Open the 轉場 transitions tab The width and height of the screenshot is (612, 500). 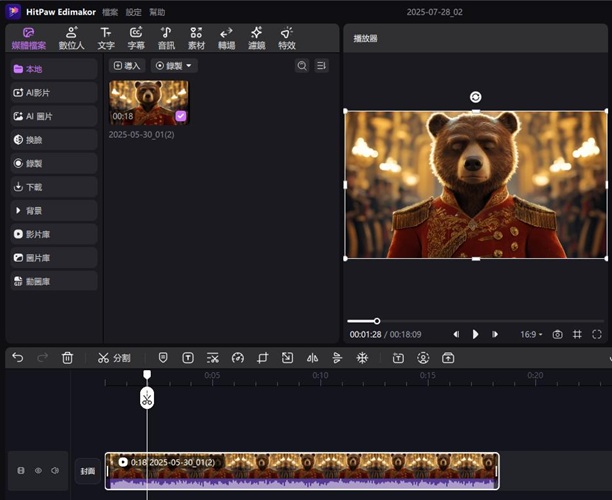[x=226, y=38]
